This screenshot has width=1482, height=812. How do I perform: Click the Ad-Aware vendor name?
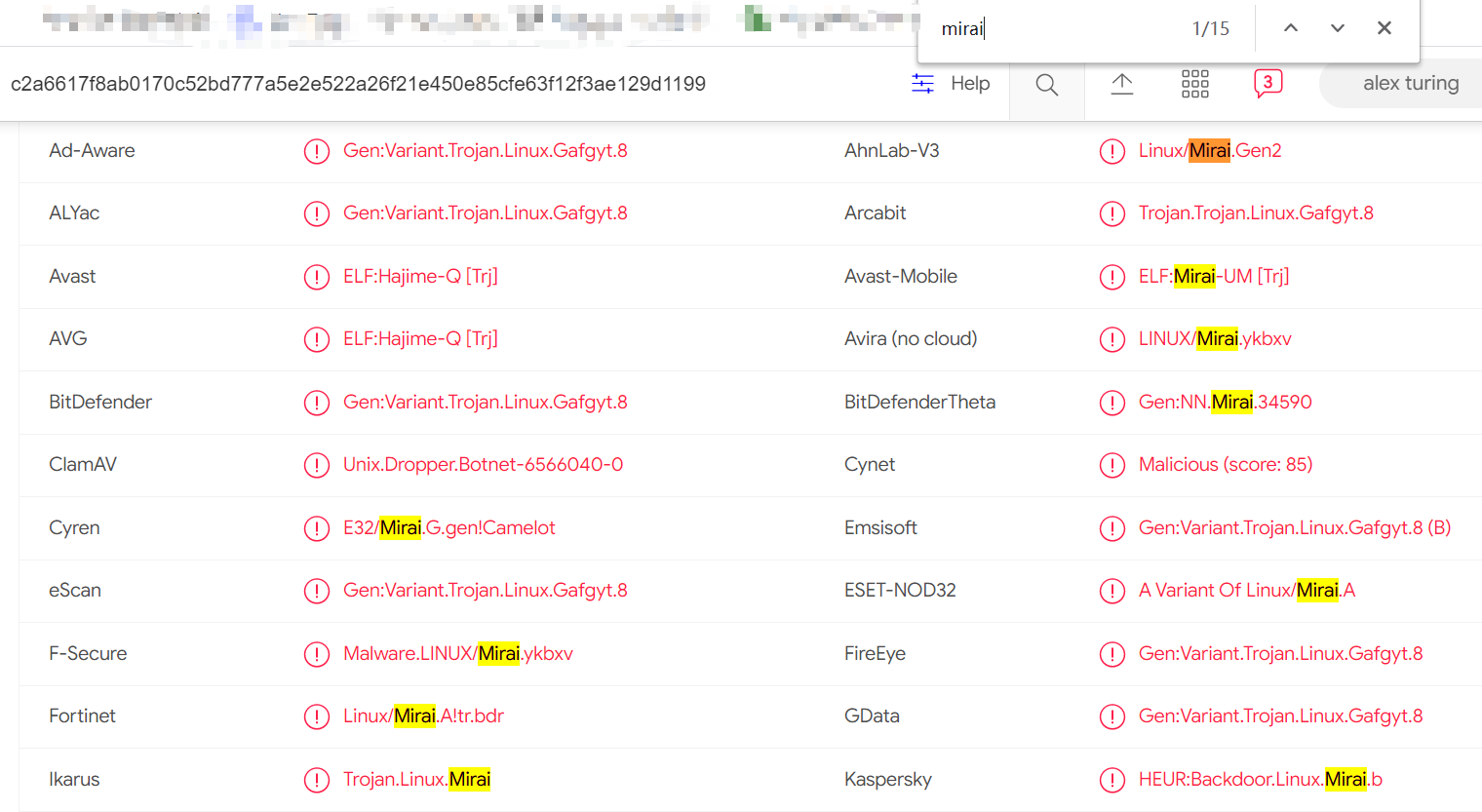pyautogui.click(x=92, y=151)
